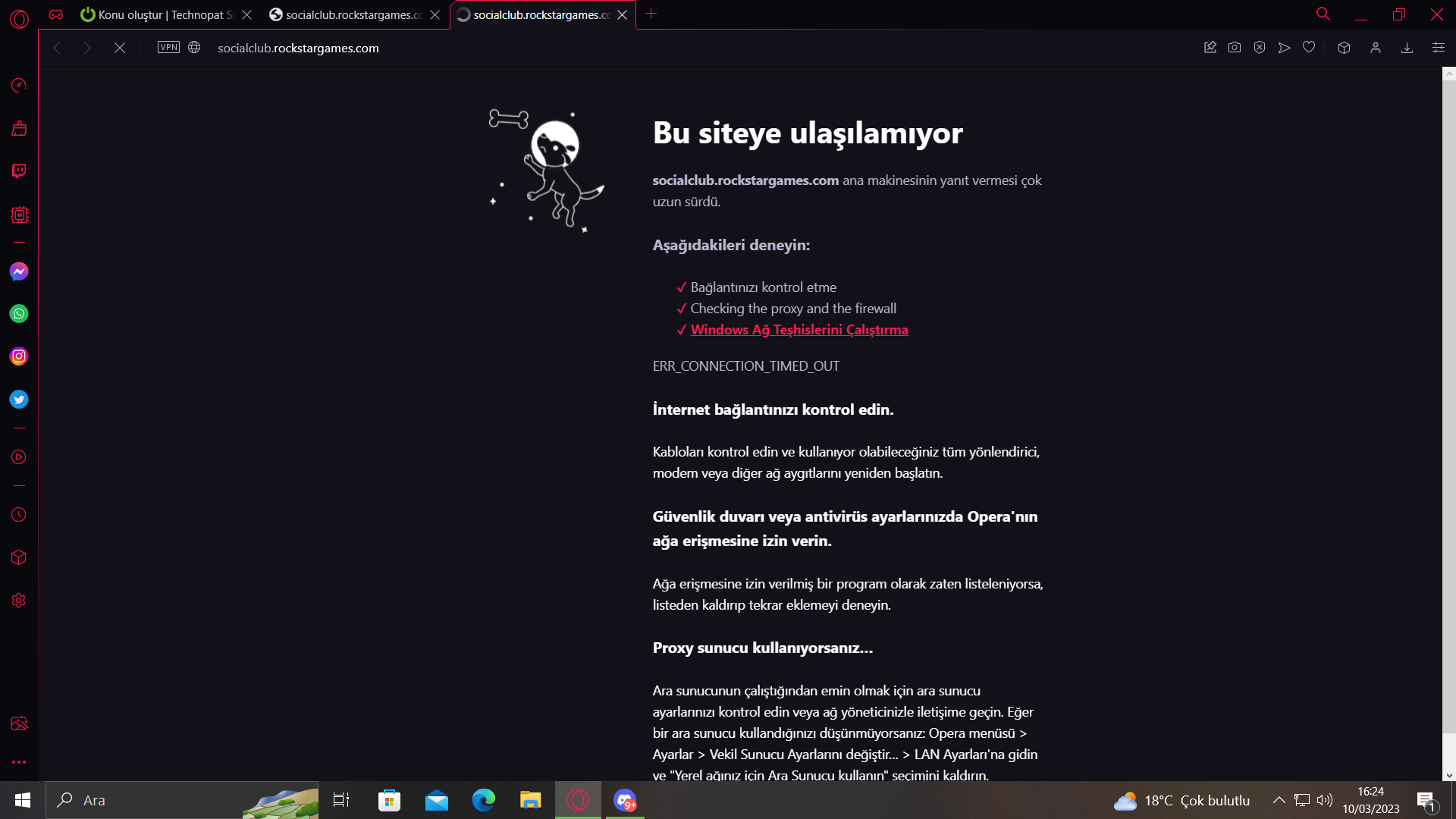The width and height of the screenshot is (1456, 819).
Task: Stop page loading with X button
Action: [120, 48]
